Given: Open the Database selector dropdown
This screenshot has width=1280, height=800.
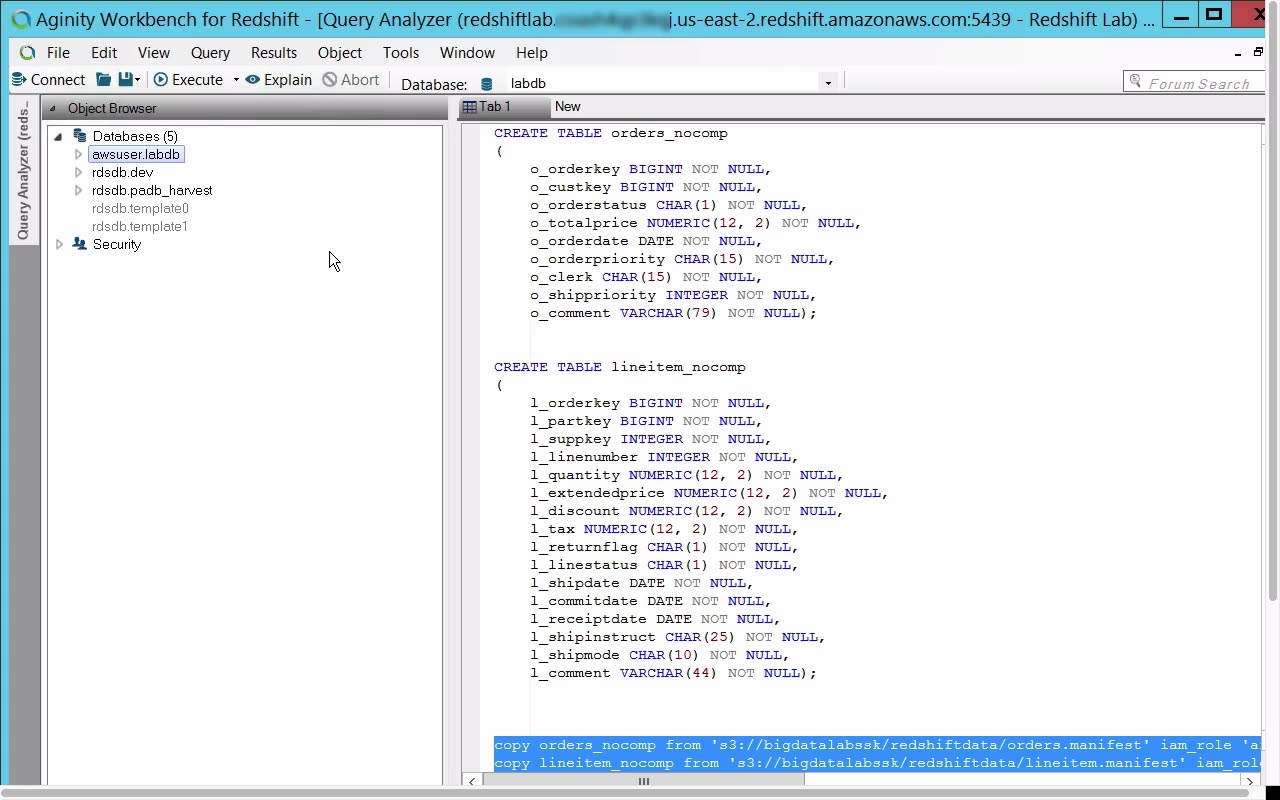Looking at the screenshot, I should [x=828, y=83].
